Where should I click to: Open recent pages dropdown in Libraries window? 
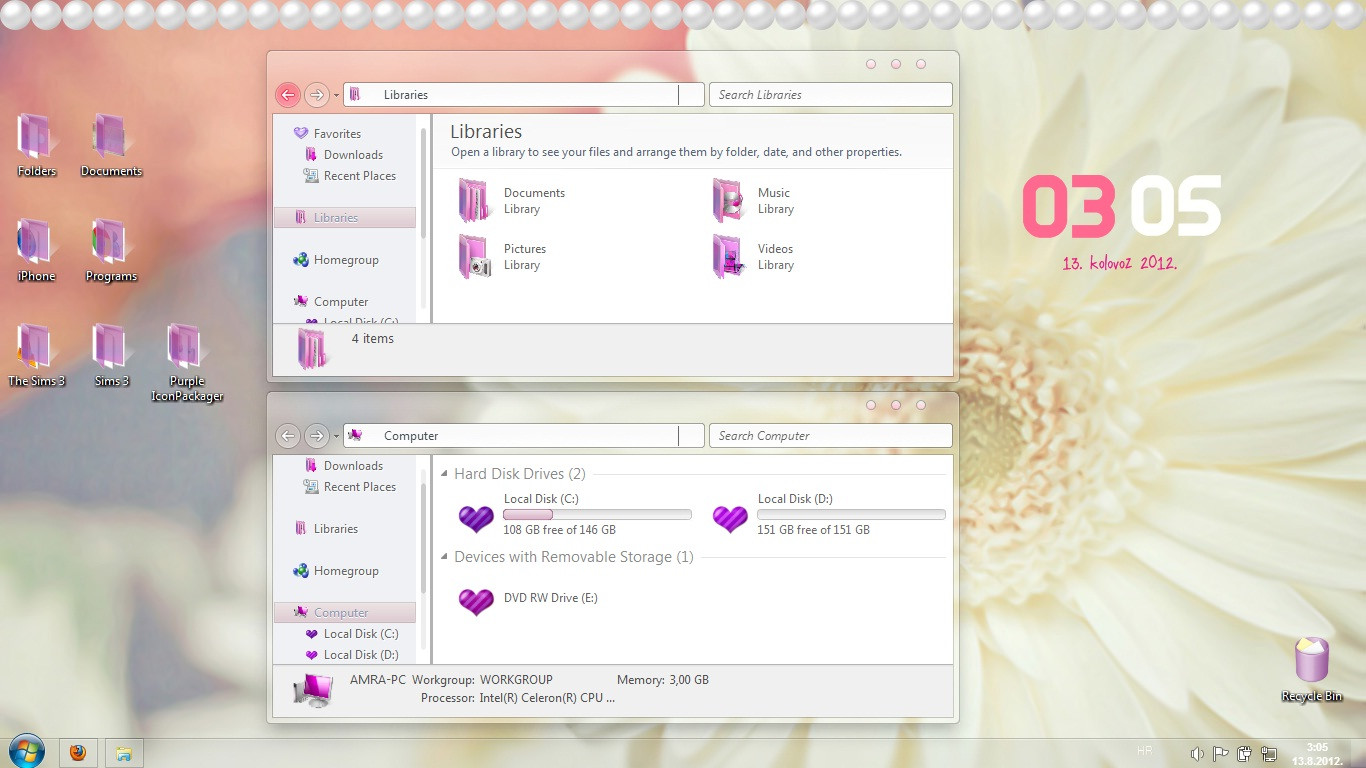coord(336,96)
